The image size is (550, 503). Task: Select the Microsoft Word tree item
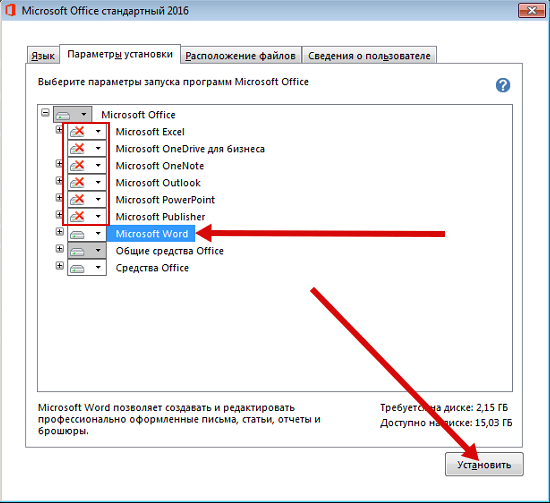coord(151,234)
